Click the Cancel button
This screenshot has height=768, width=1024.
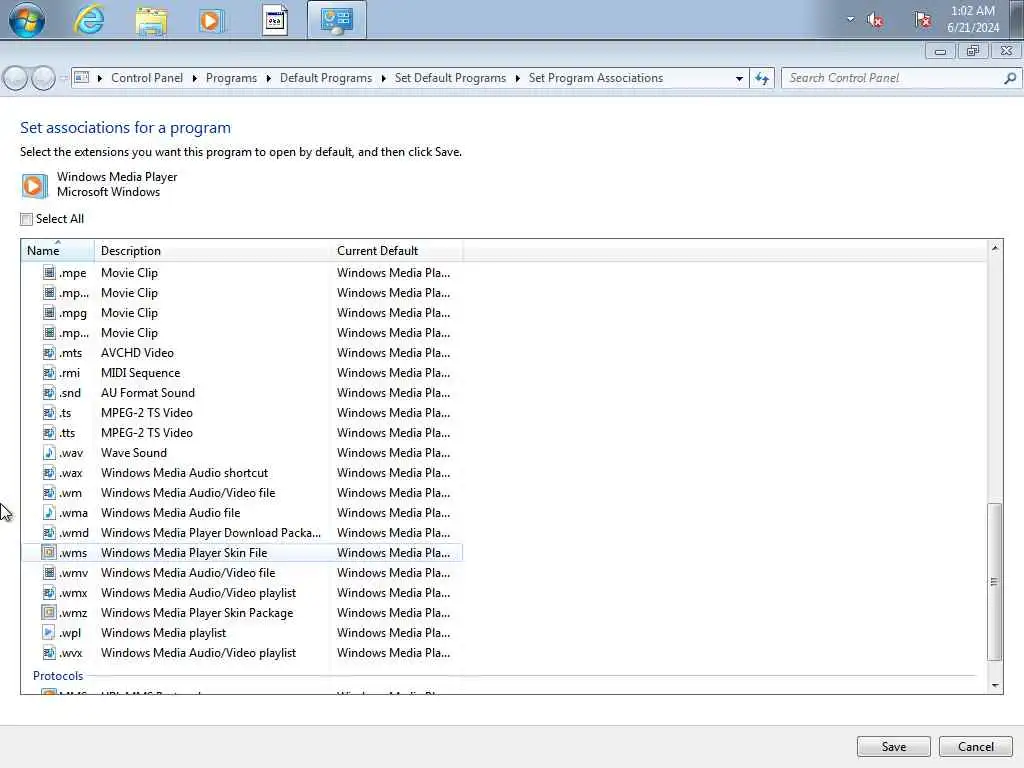tap(976, 746)
